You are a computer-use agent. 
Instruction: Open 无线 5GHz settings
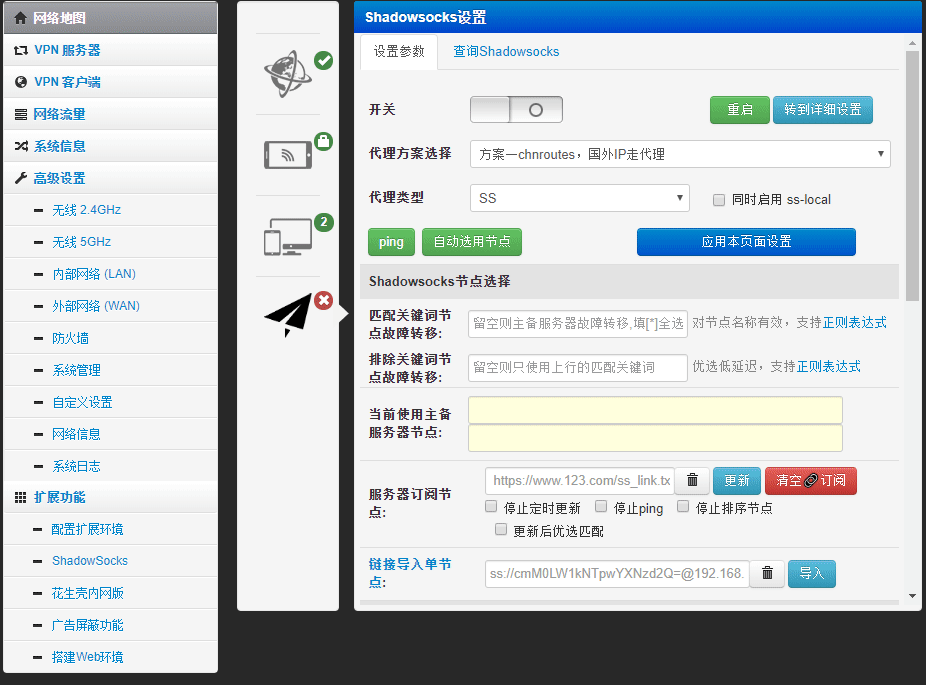click(111, 242)
